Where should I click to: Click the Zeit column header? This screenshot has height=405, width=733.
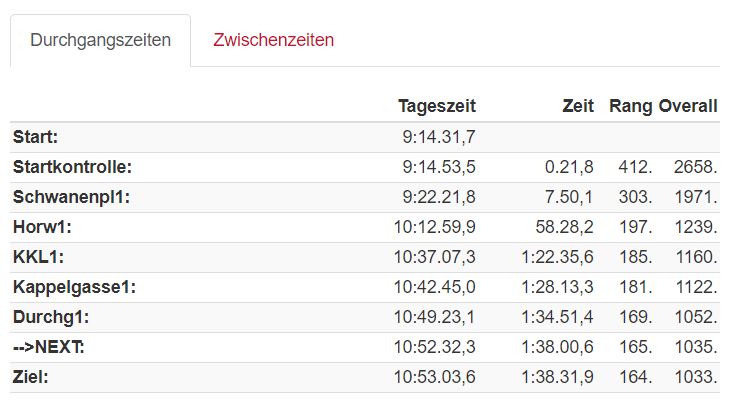click(x=578, y=106)
